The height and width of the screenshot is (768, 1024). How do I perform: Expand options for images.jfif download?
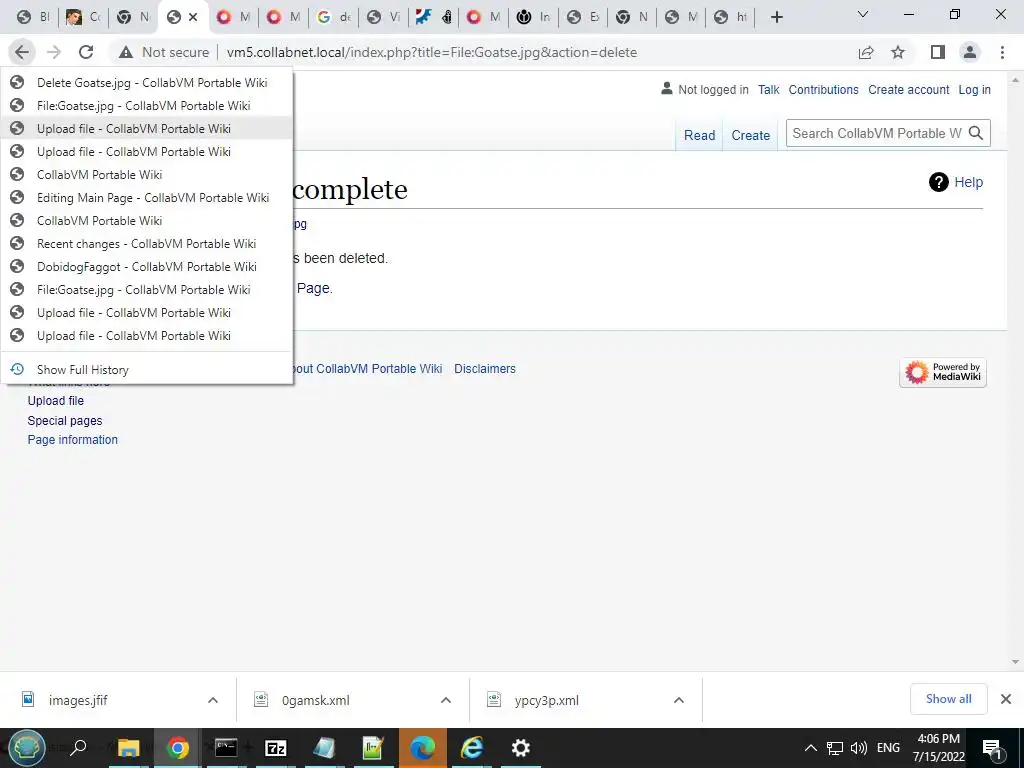(213, 700)
